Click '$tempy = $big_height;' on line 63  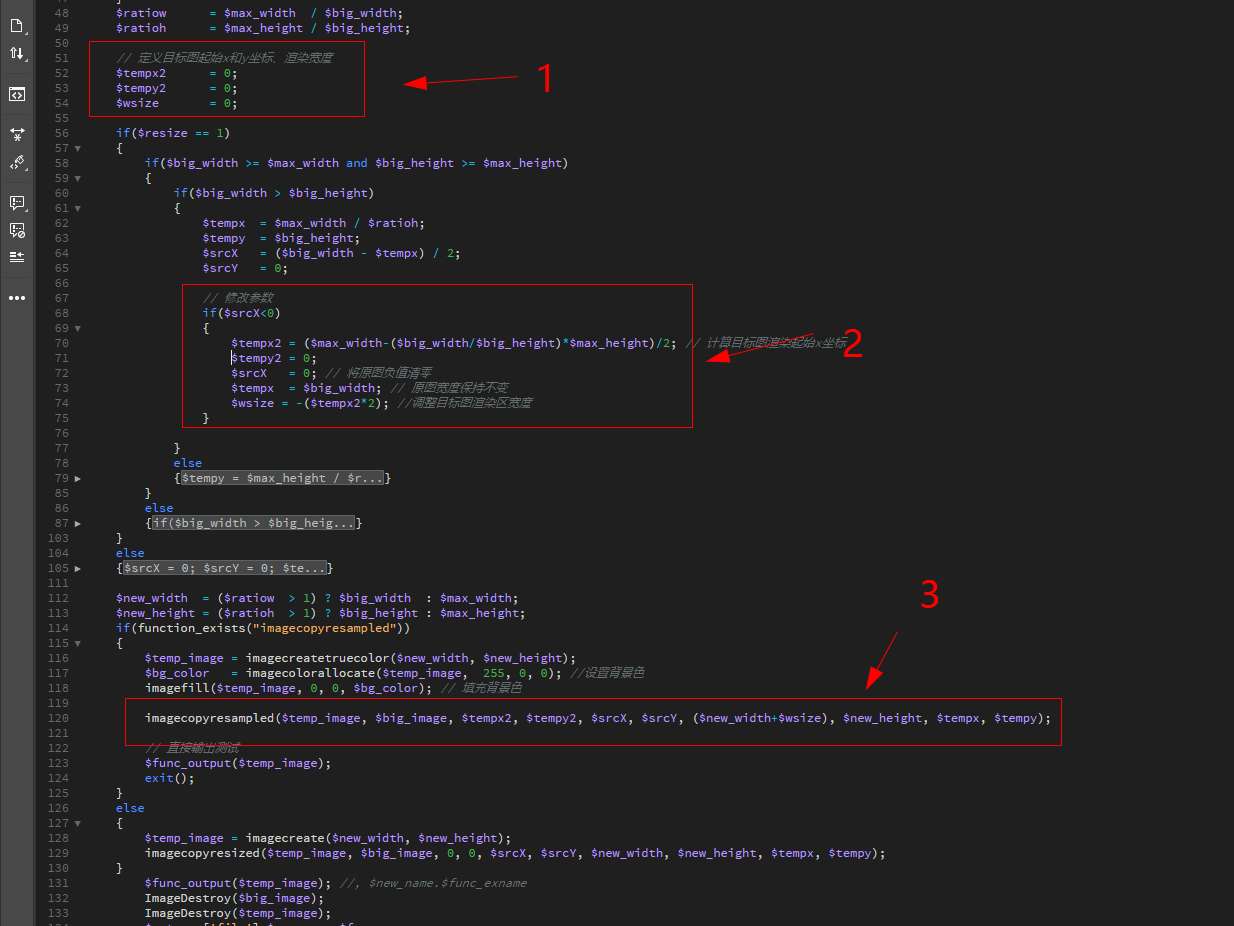[x=281, y=238]
